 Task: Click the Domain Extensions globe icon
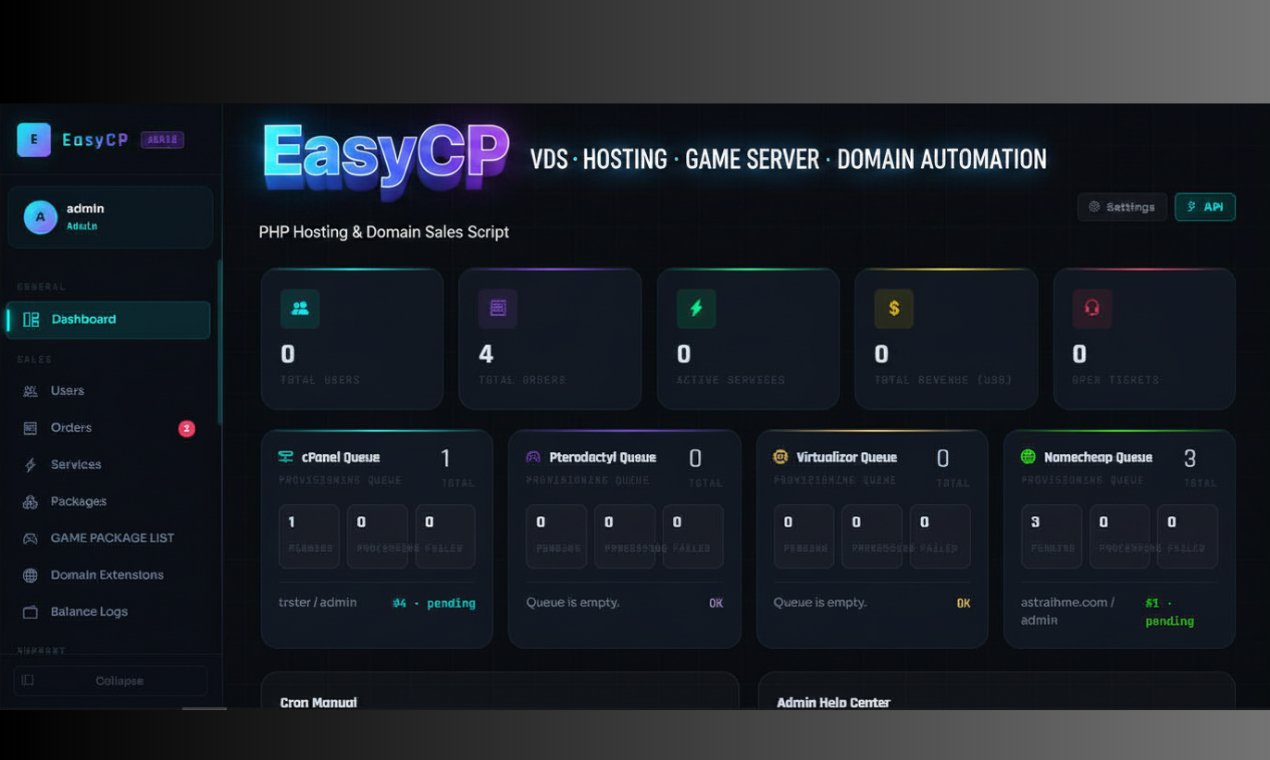click(x=30, y=575)
